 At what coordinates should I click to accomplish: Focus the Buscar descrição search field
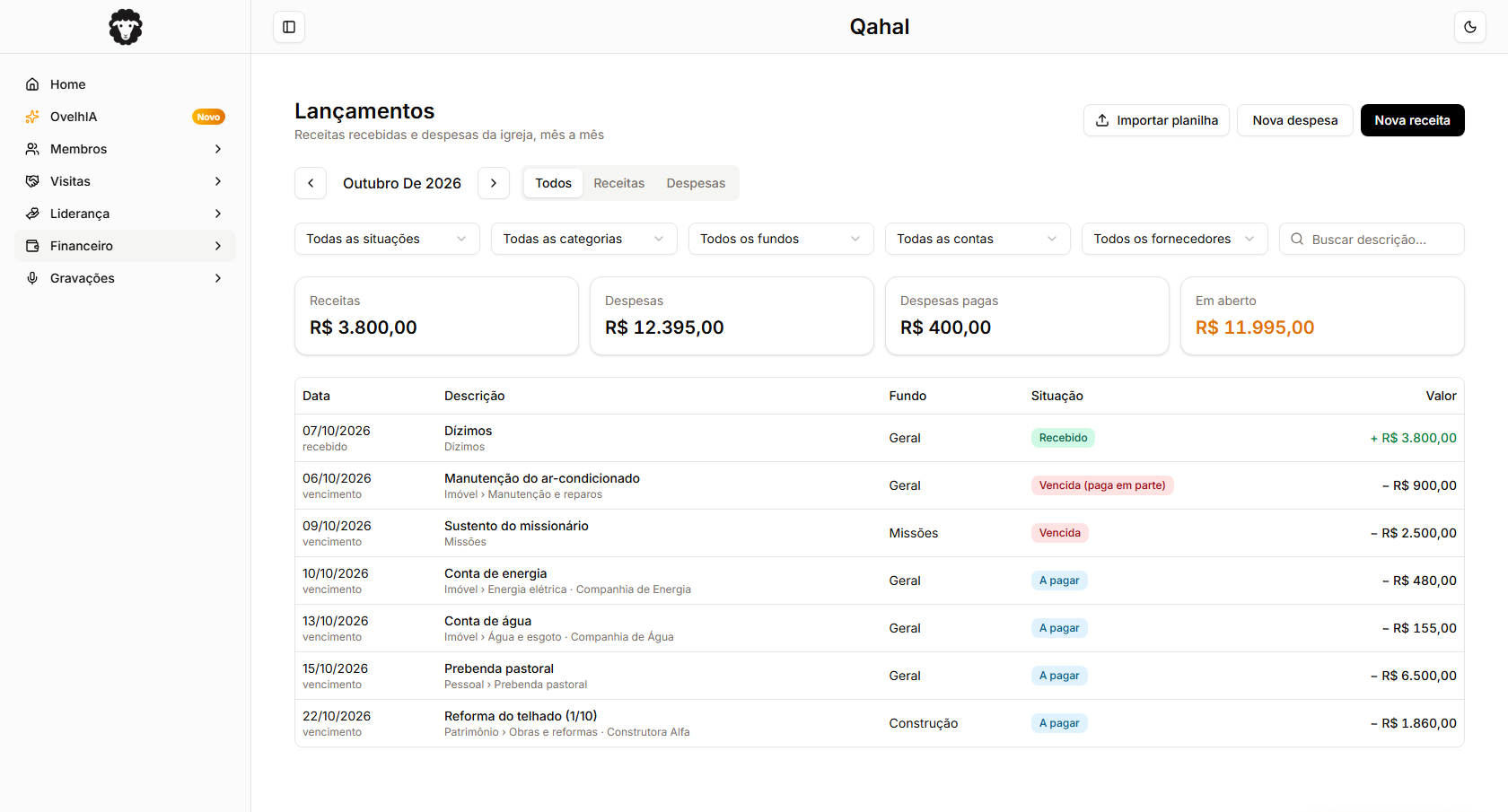(1372, 239)
